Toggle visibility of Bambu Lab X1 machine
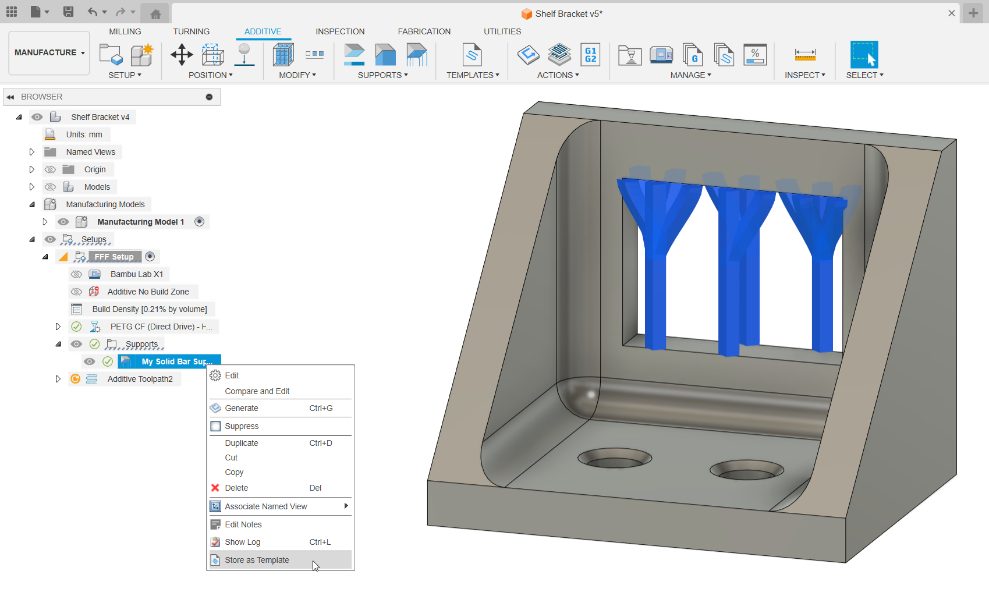Image resolution: width=989 pixels, height=610 pixels. pos(76,274)
